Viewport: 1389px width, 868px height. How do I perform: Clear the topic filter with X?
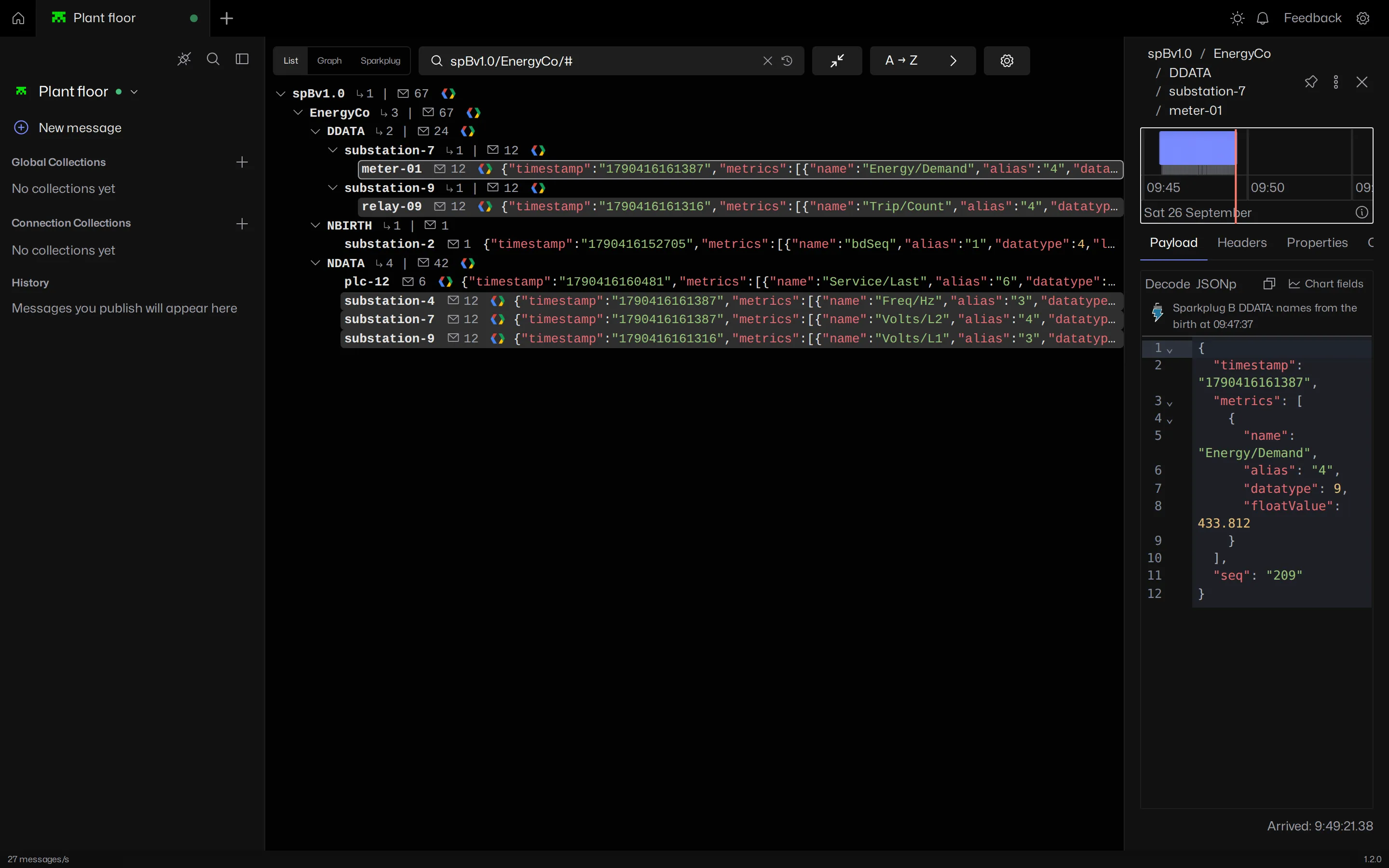tap(767, 61)
